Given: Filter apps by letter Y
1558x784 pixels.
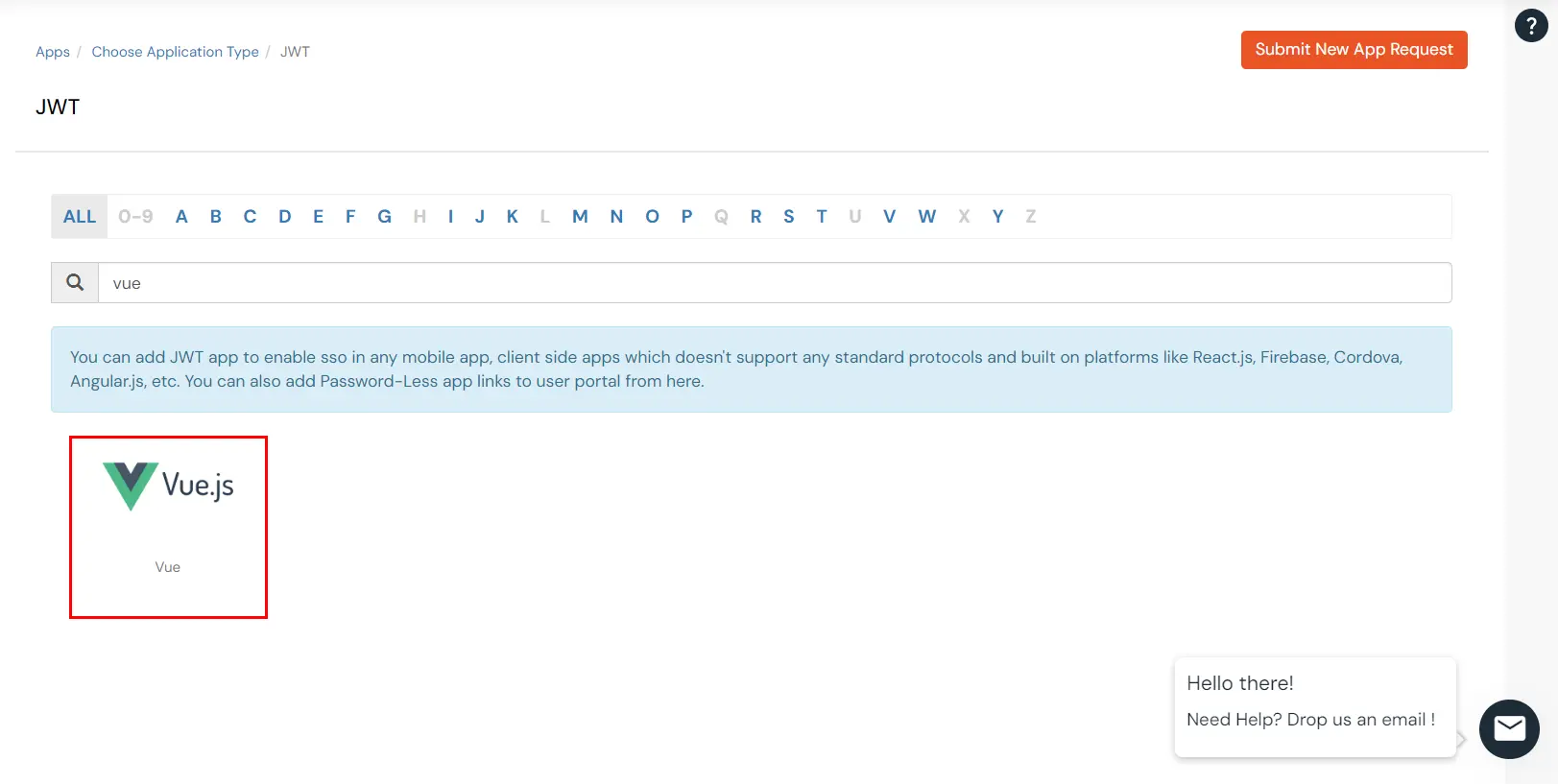Looking at the screenshot, I should point(998,217).
